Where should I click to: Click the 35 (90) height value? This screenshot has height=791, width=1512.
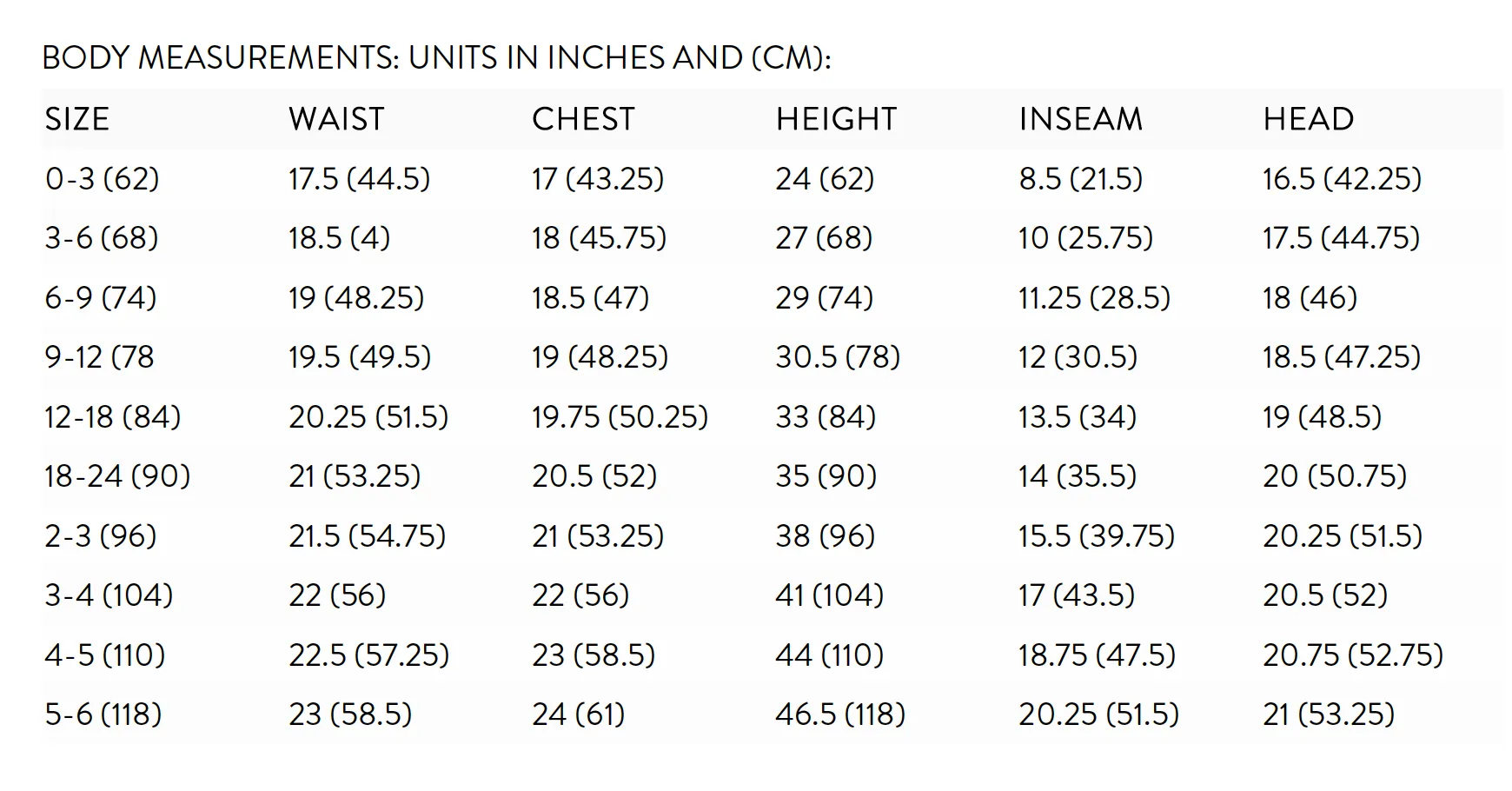(826, 476)
